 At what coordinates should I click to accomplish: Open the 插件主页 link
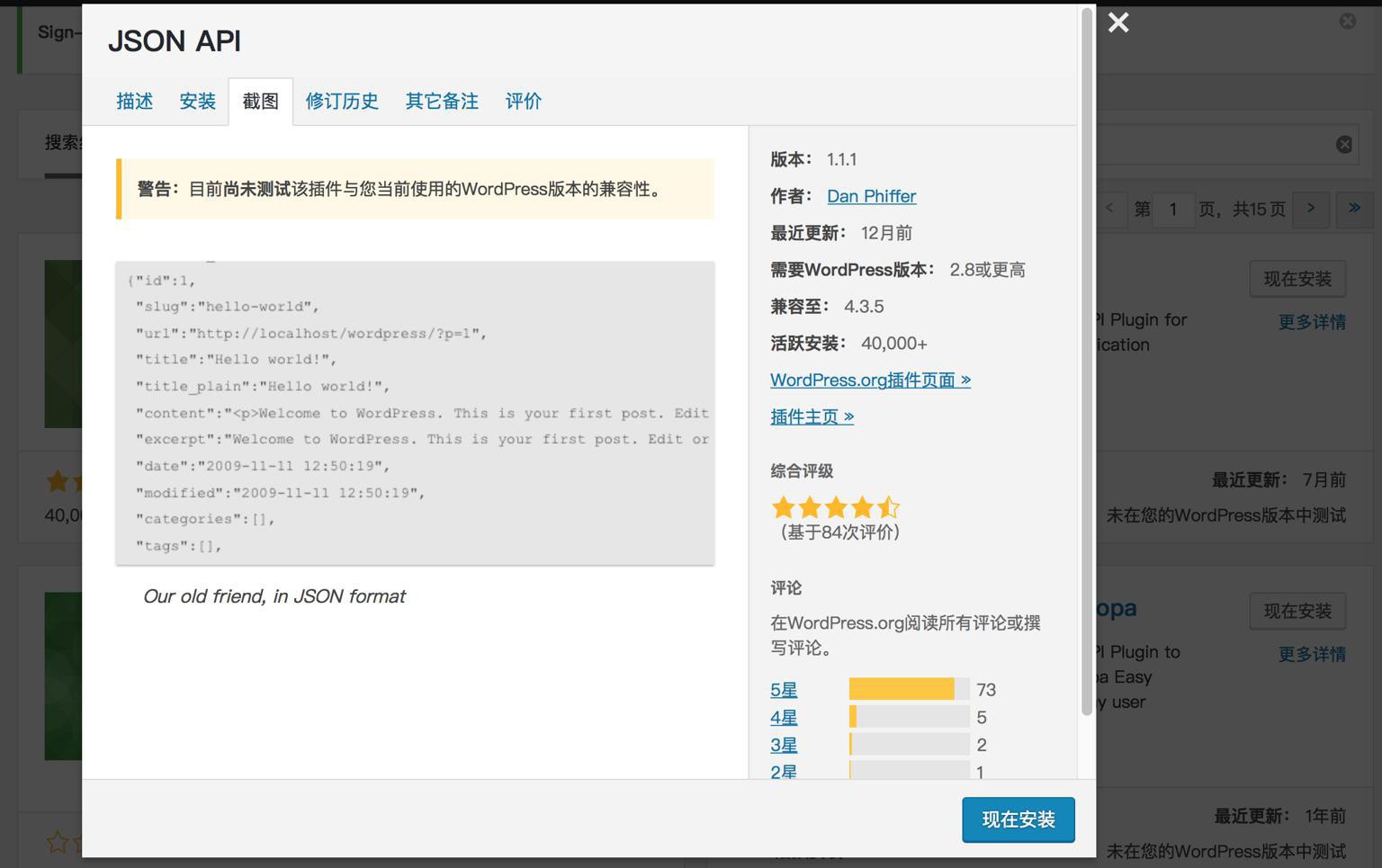click(x=812, y=417)
